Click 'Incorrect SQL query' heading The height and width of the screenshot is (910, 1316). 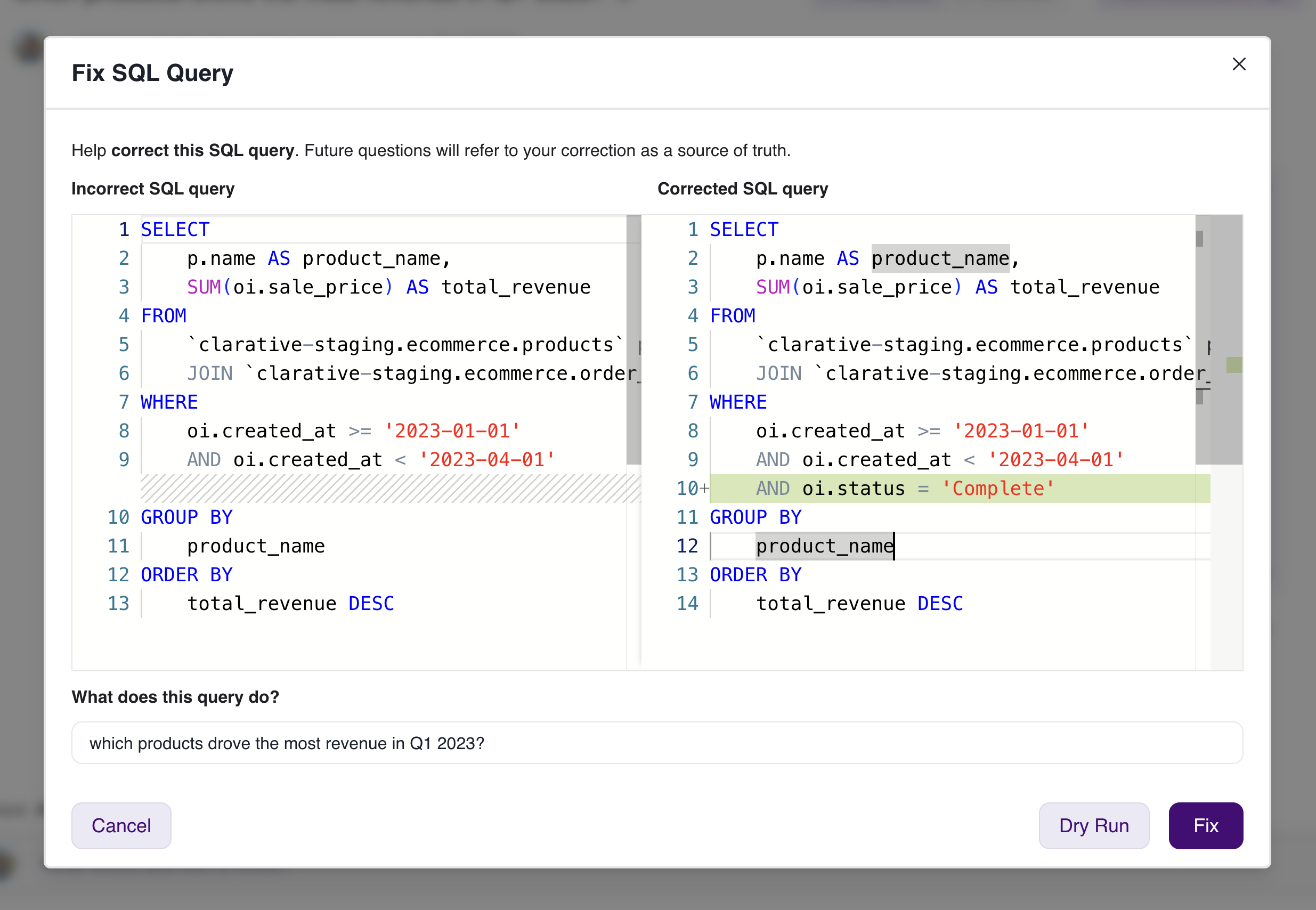153,188
